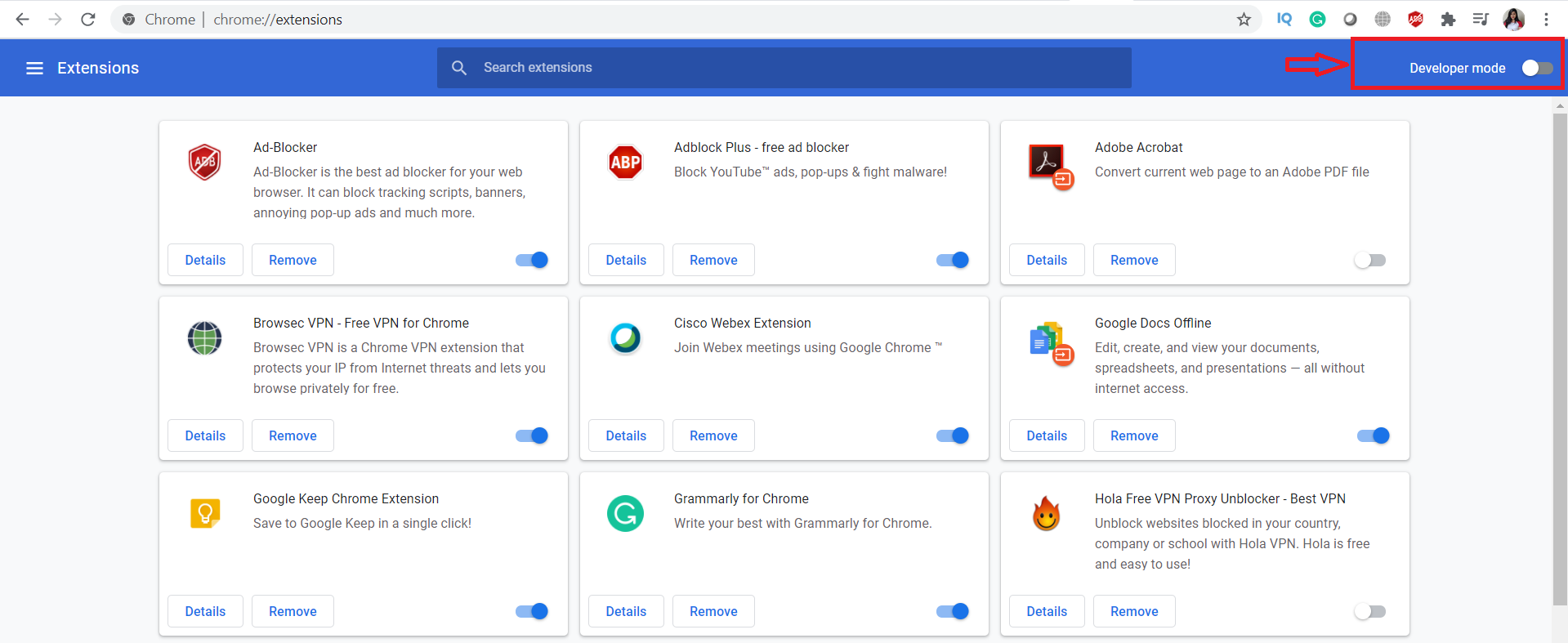Screen dimensions: 1568x643
Task: Remove Hola Free VPN extension
Action: tap(1134, 611)
